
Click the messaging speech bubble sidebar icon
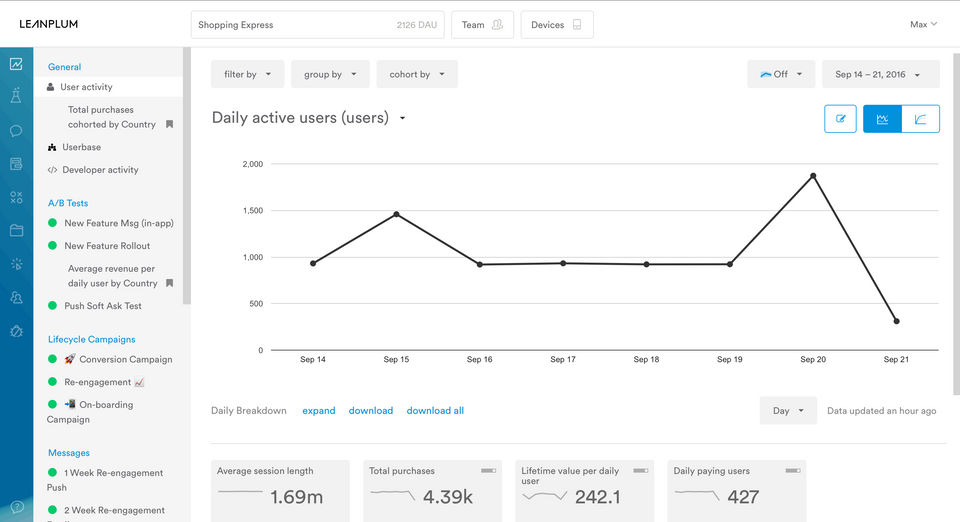(x=16, y=131)
